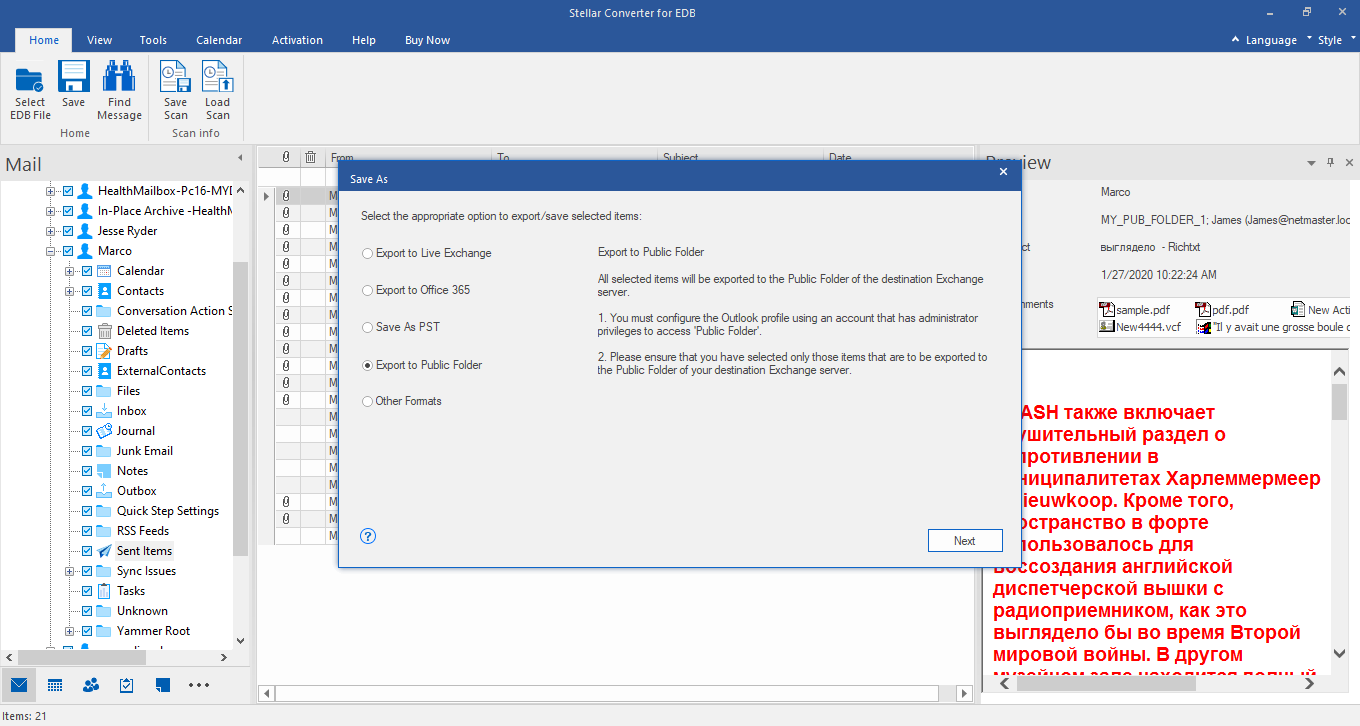Screen dimensions: 1360x726
Task: Uncheck the Drafts folder checkbox
Action: click(x=86, y=350)
